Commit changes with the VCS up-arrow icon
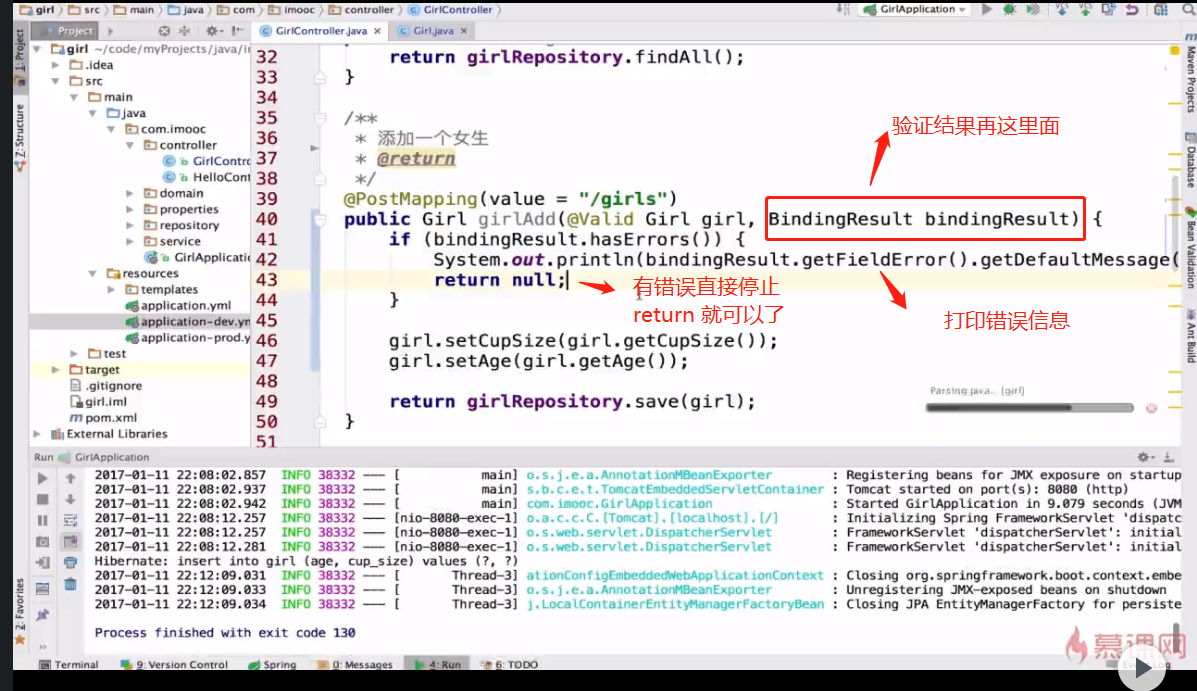The height and width of the screenshot is (691, 1197). [1085, 10]
